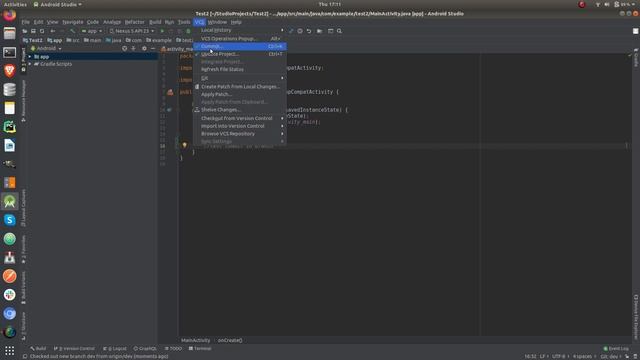This screenshot has height=360, width=640.
Task: Open the highlighted Commit menu entry
Action: [240, 46]
